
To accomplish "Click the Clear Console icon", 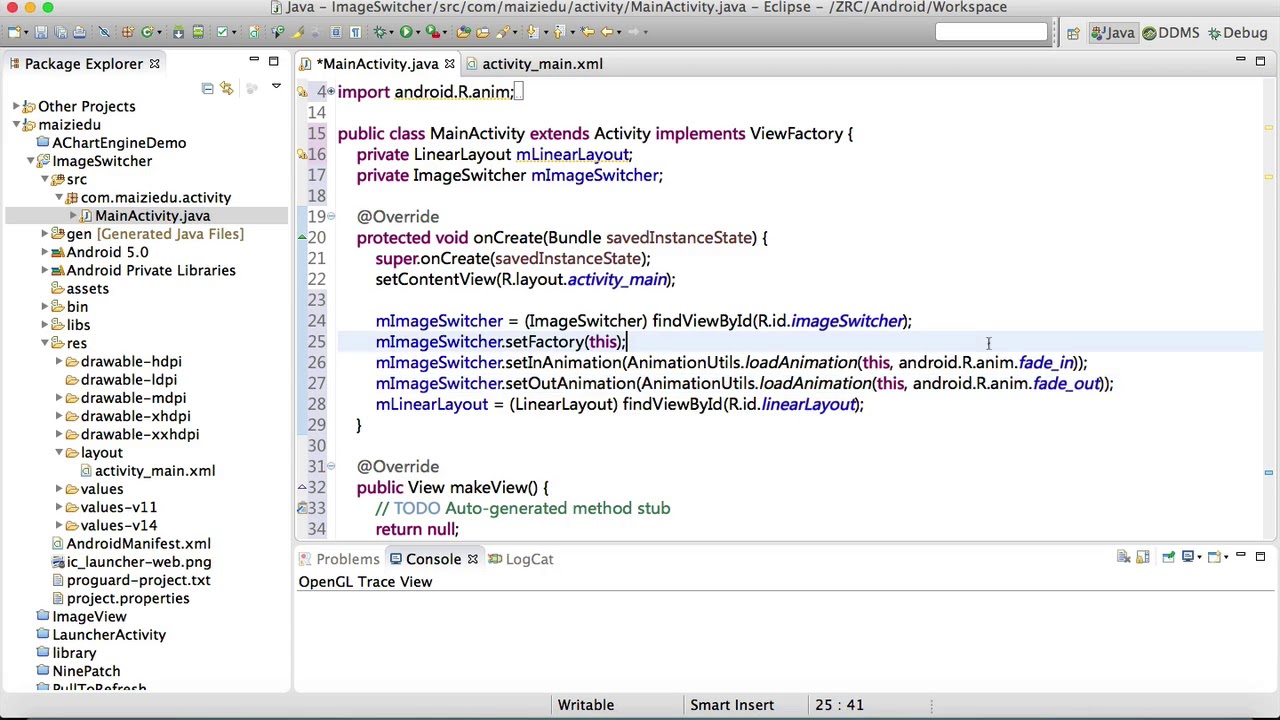I will coord(1123,557).
